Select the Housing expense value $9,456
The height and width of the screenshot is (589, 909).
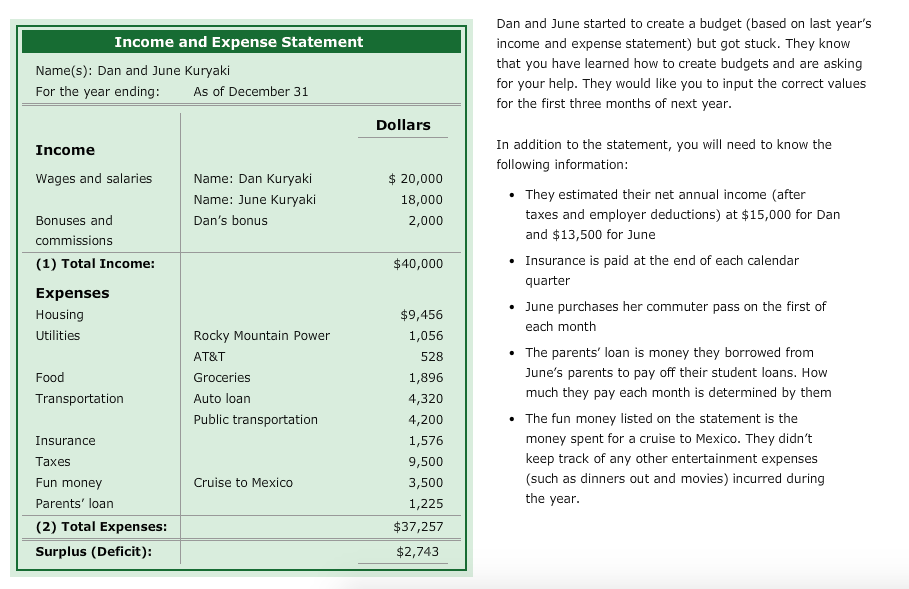(x=421, y=314)
